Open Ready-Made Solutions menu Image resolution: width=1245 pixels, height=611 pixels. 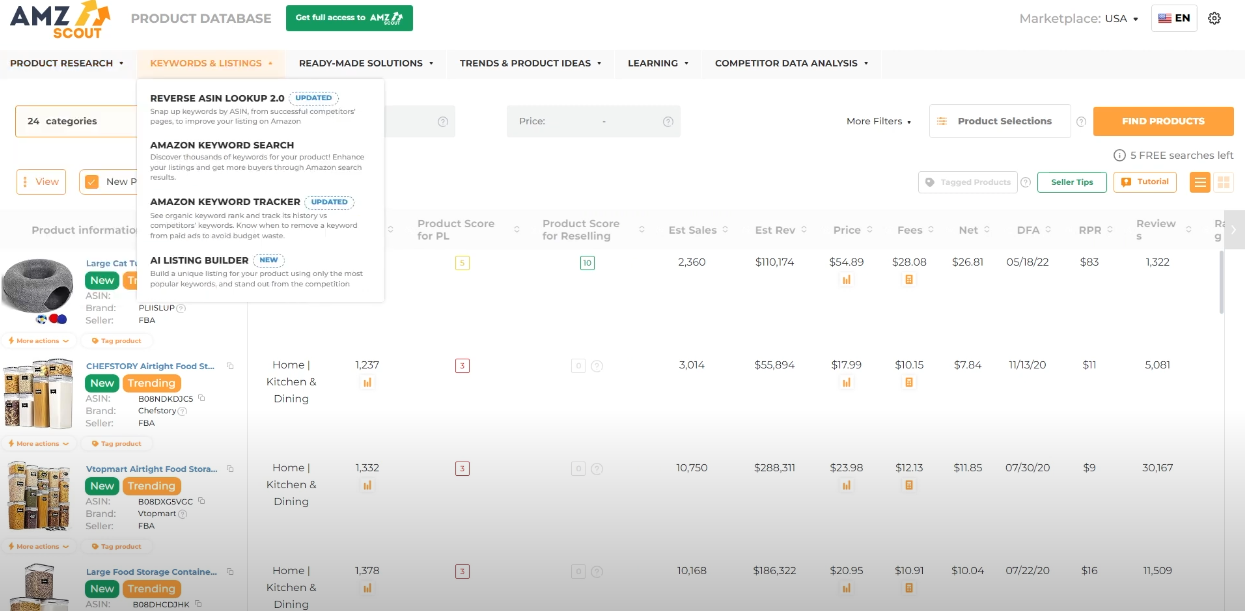(x=366, y=63)
